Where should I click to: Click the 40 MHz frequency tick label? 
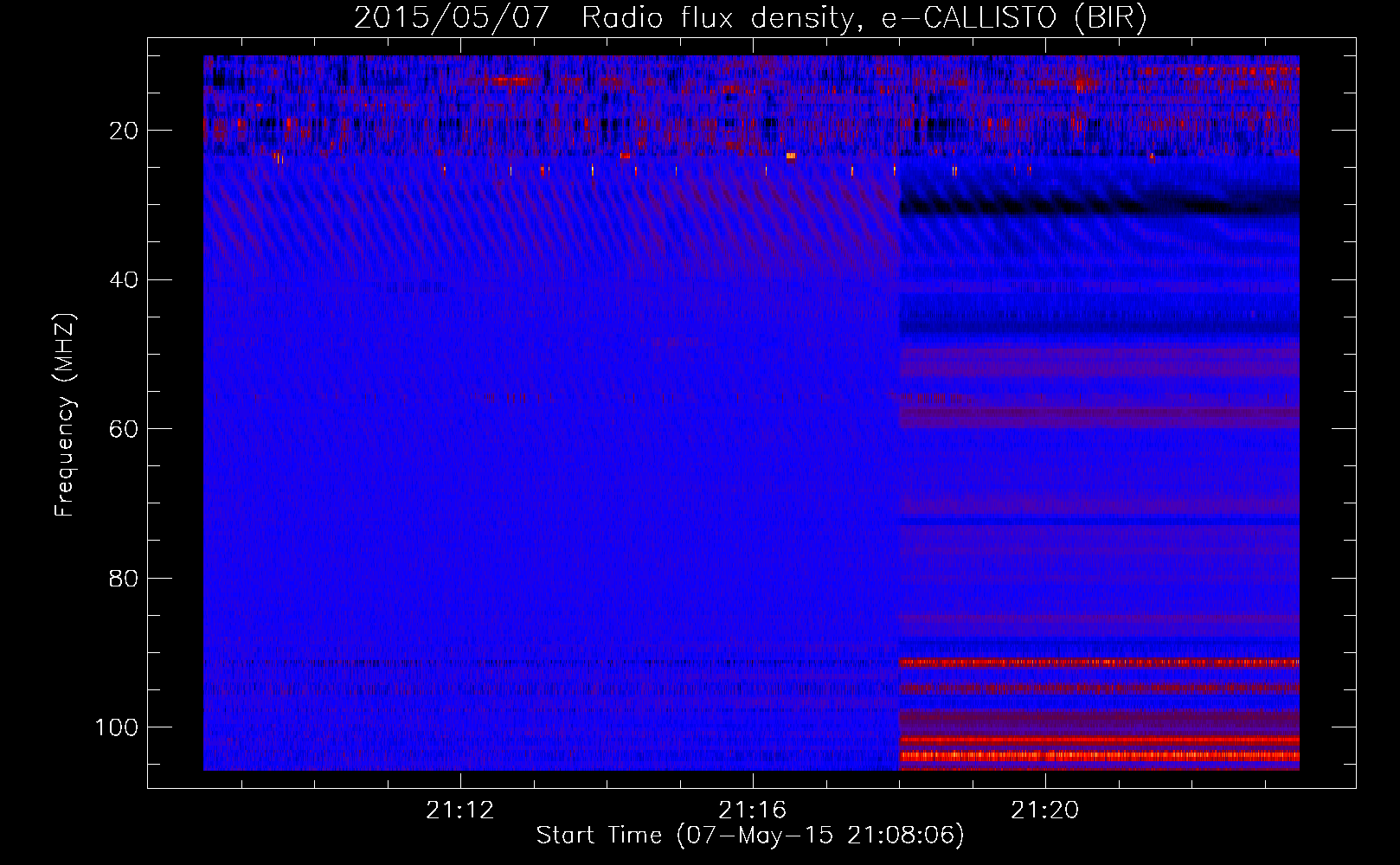[125, 279]
